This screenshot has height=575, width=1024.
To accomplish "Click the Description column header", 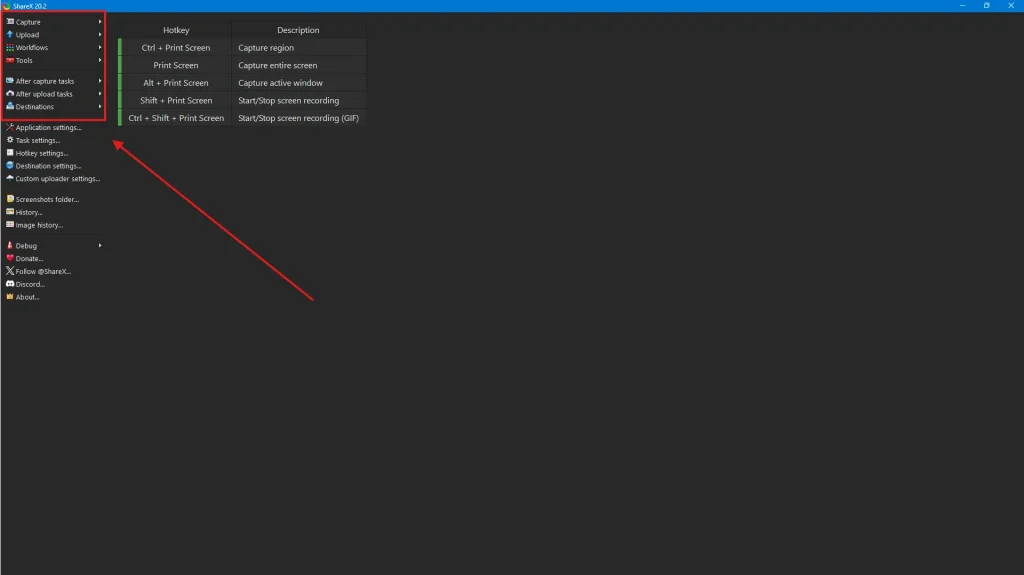I will 298,30.
